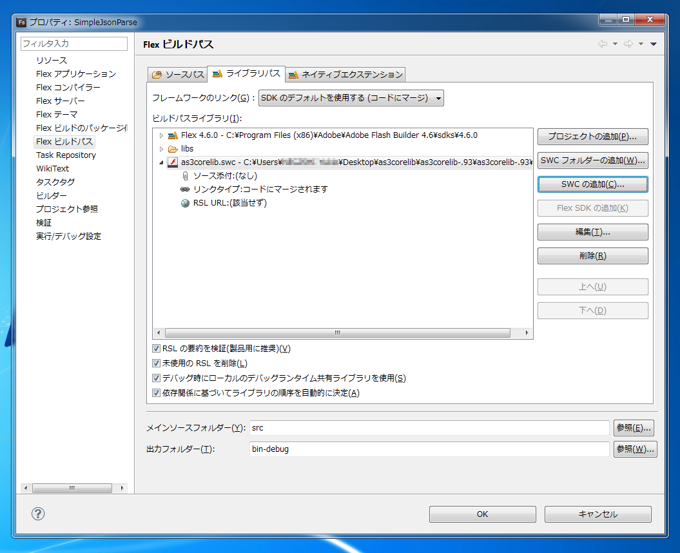Select リソース in the sidebar
Screen dimensions: 680x553
pos(52,60)
